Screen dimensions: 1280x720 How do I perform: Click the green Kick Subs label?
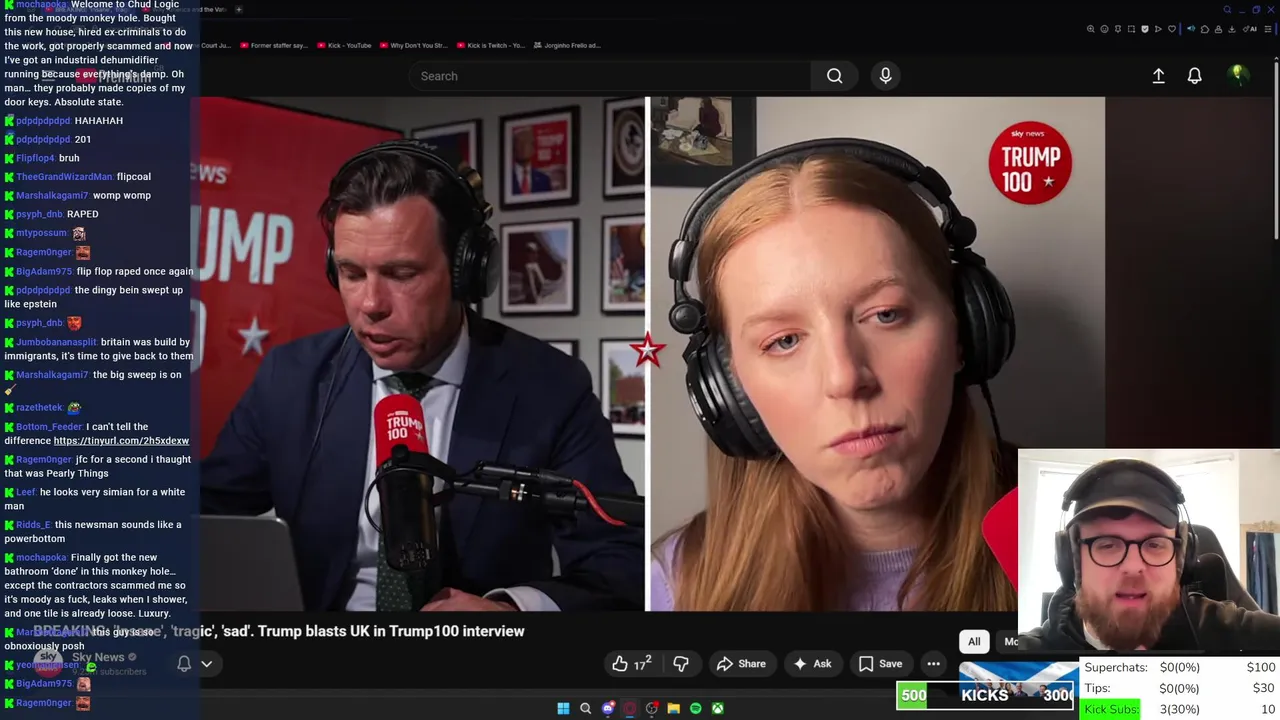(1111, 709)
